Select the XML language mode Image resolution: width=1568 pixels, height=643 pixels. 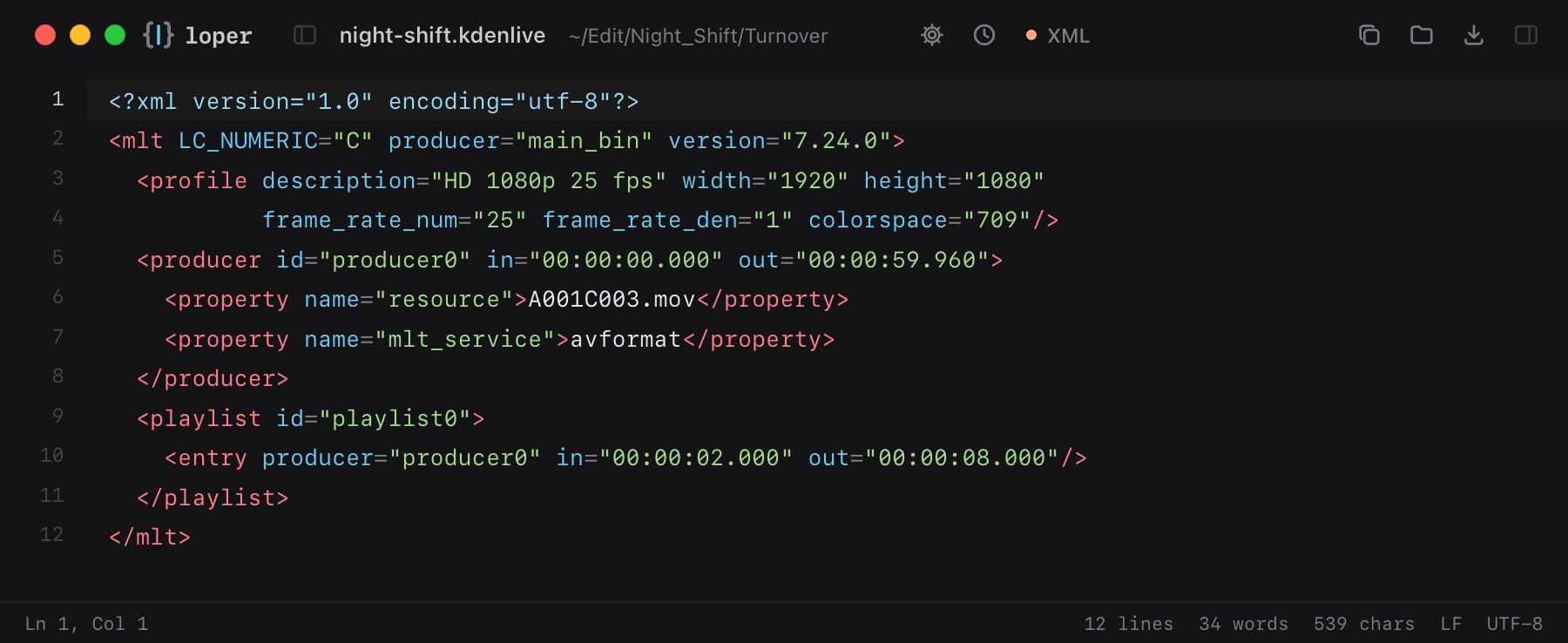1058,36
